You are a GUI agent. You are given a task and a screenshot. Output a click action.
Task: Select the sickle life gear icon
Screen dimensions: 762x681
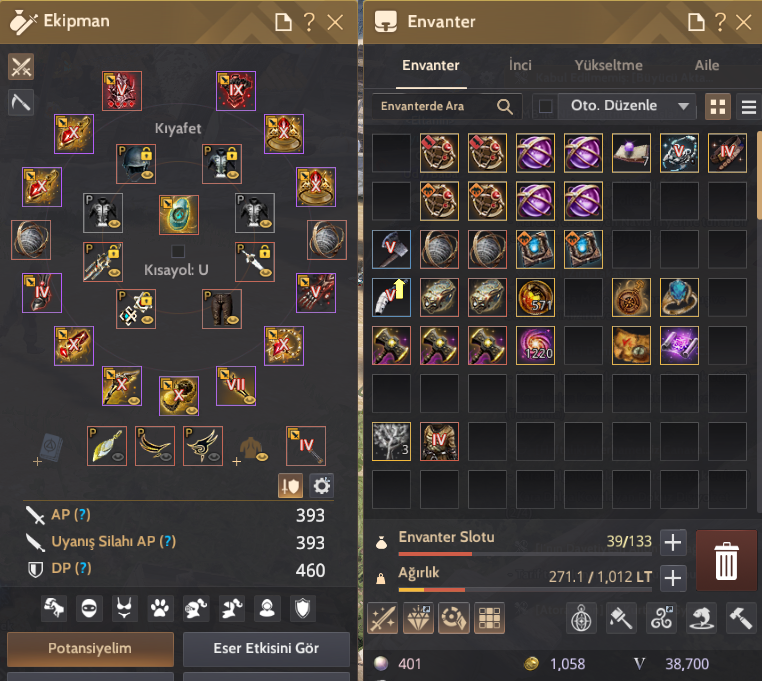click(x=21, y=103)
